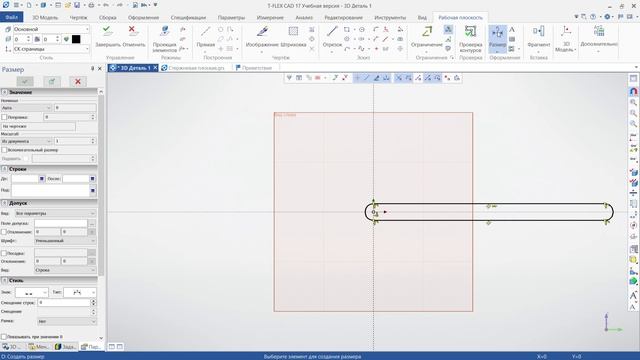
Task: Toggle the Посадка checkbox
Action: 4,253
